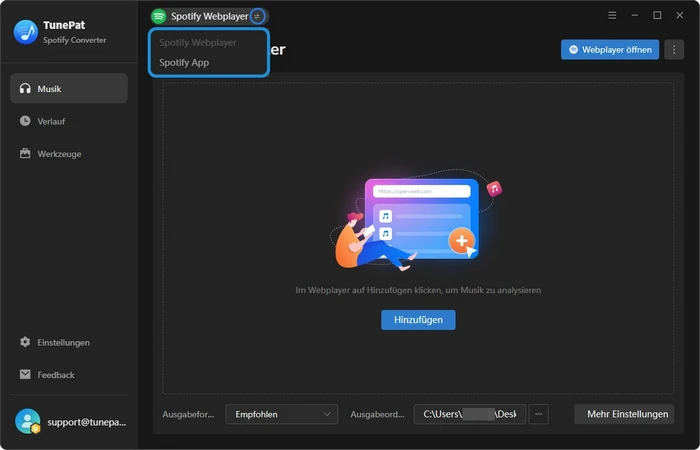Open the hamburger menu in the title bar
The width and height of the screenshot is (700, 450).
point(612,16)
